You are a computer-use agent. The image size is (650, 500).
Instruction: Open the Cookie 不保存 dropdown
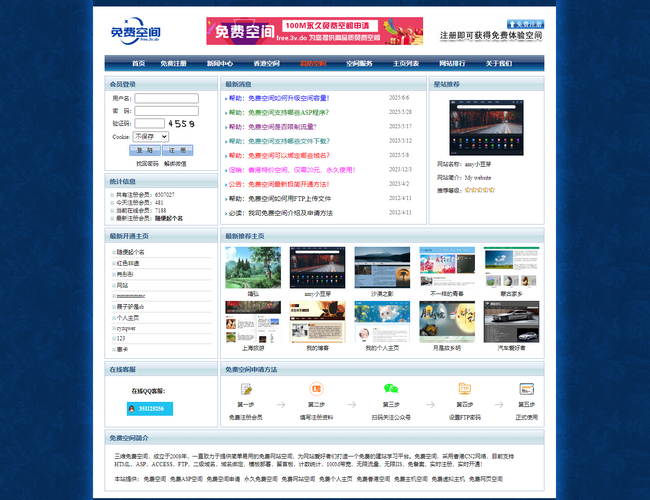point(150,136)
